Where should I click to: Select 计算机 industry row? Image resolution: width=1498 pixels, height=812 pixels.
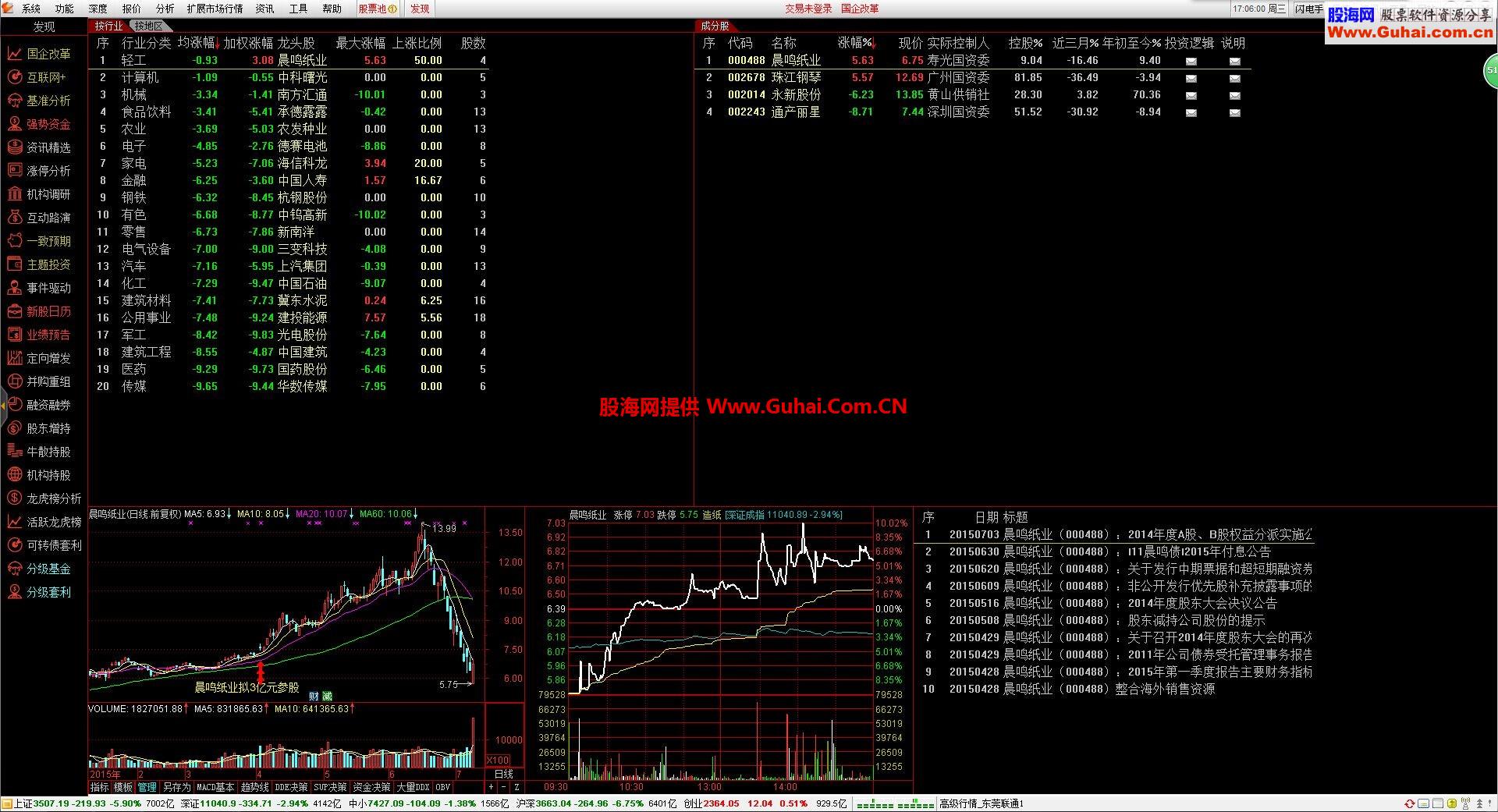[x=290, y=77]
